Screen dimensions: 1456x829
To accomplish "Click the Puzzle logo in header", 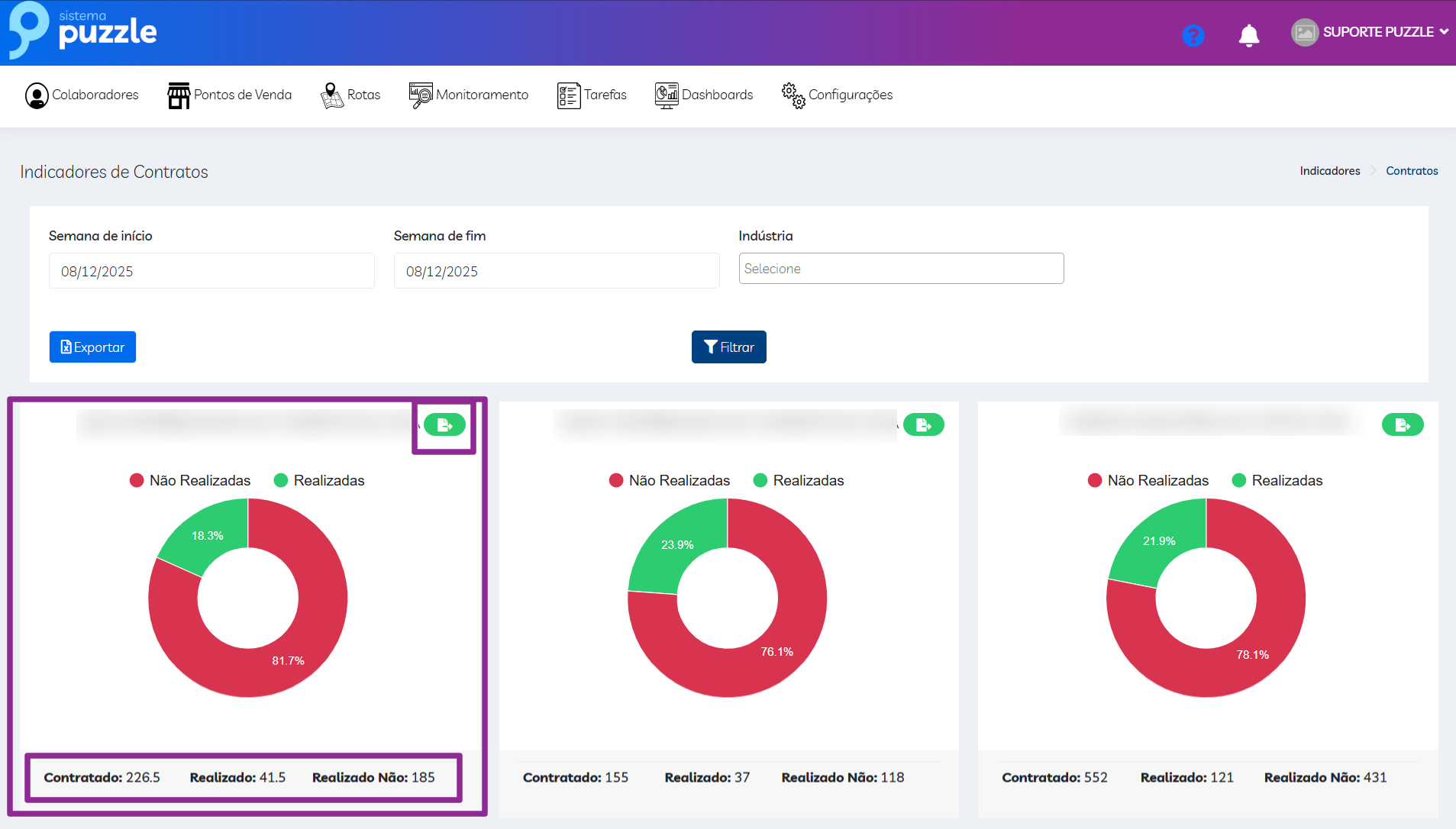I will coord(82,31).
